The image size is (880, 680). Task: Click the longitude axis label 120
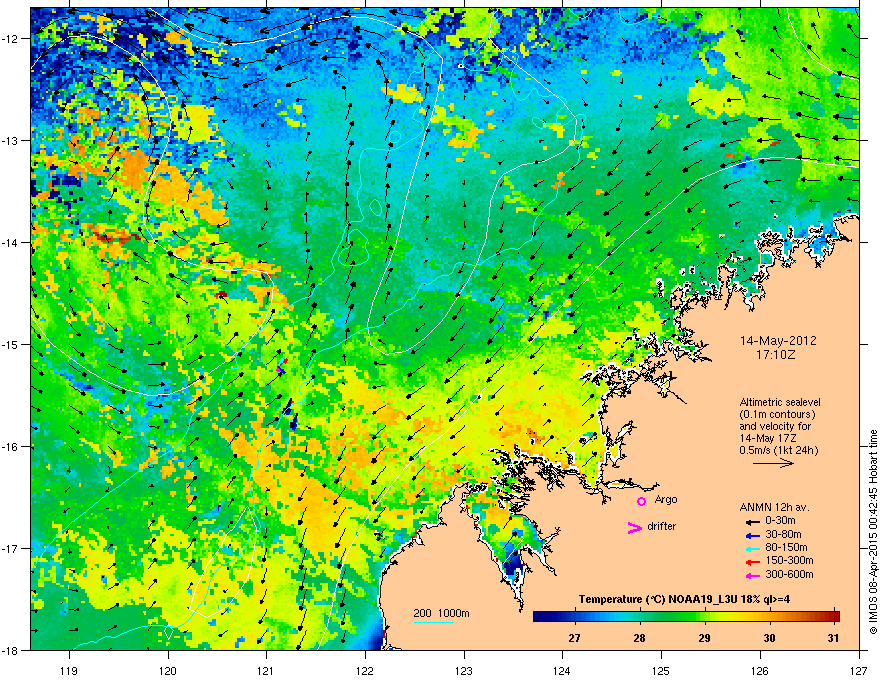(168, 670)
